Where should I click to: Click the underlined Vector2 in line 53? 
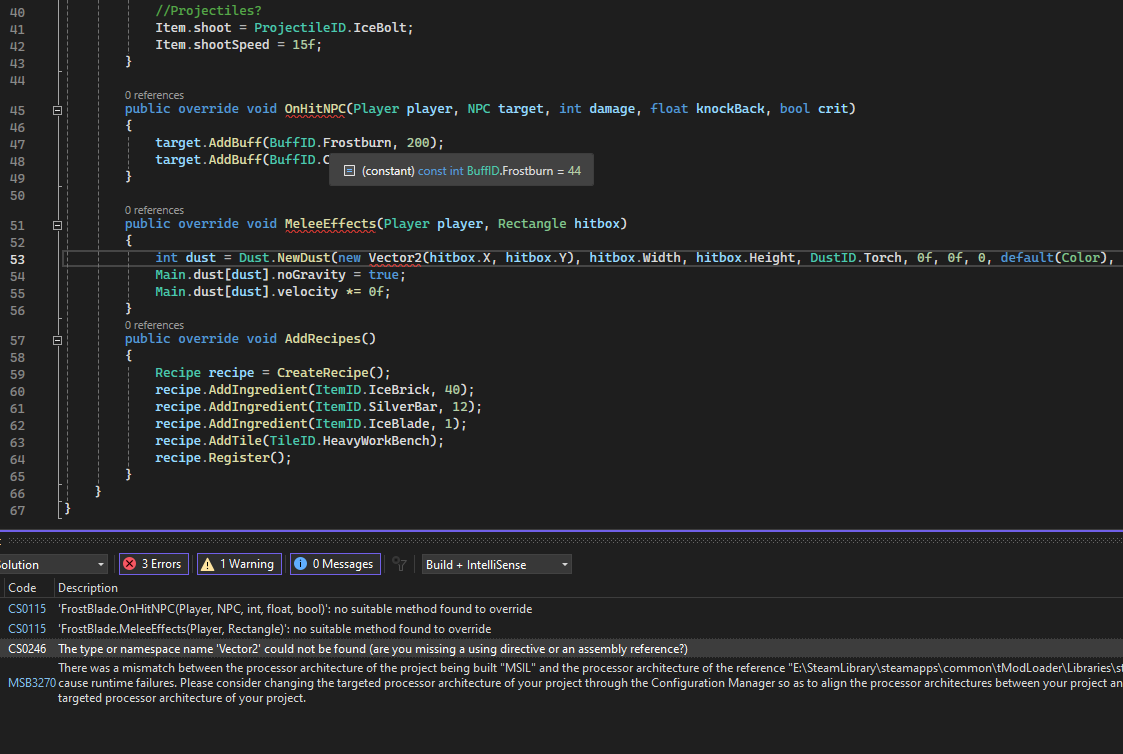click(395, 258)
